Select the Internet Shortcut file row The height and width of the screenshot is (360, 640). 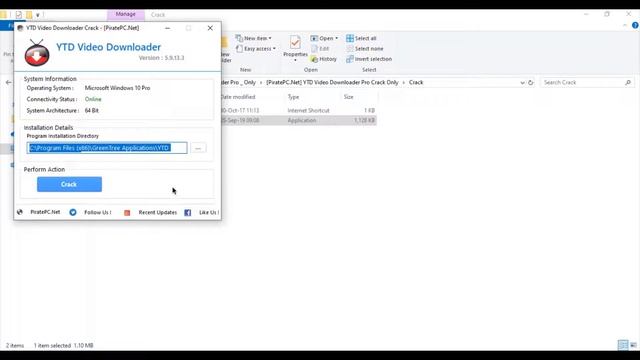coord(298,111)
